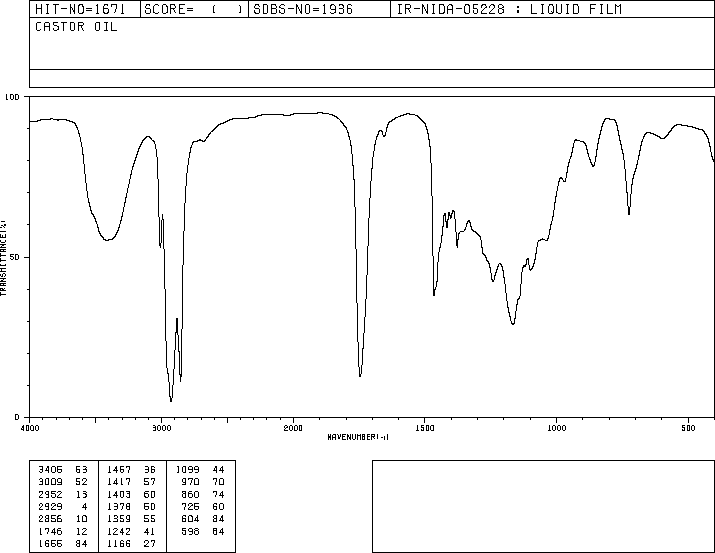Select the 1746 peak row in table

[x=62, y=532]
